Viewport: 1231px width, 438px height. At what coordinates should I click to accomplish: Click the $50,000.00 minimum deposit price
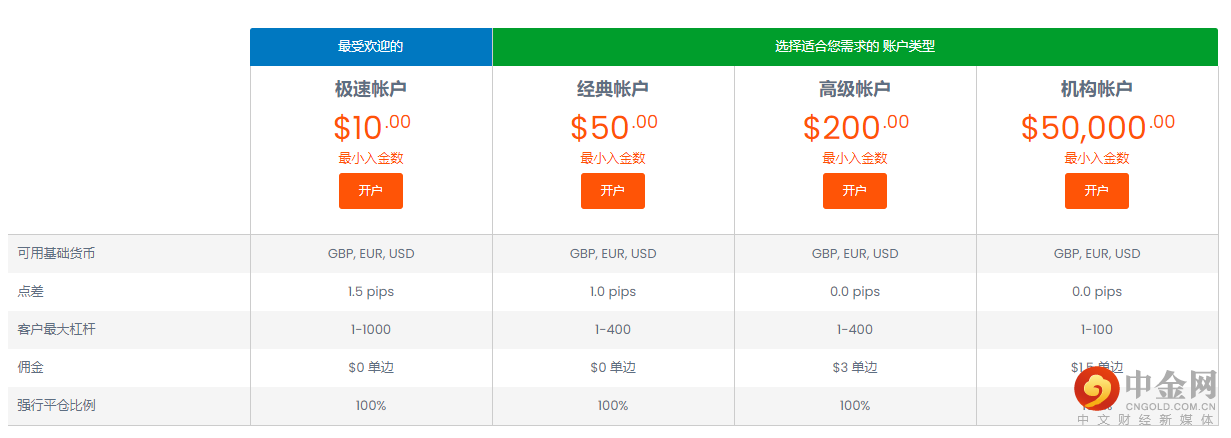click(x=1097, y=127)
